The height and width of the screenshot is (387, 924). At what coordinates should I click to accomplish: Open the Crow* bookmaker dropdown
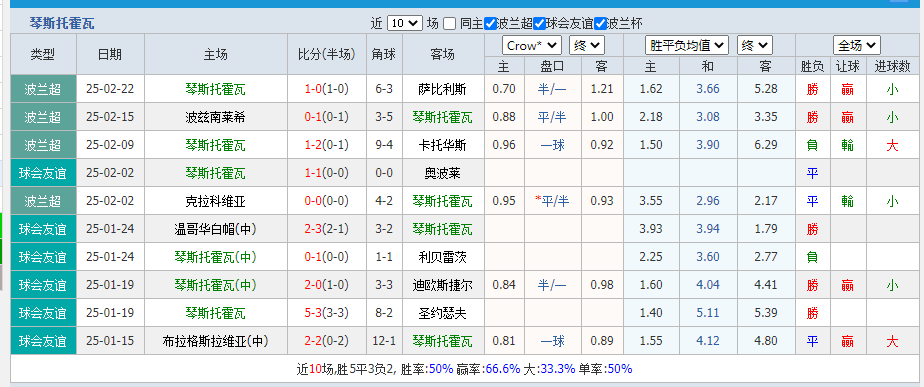point(532,45)
